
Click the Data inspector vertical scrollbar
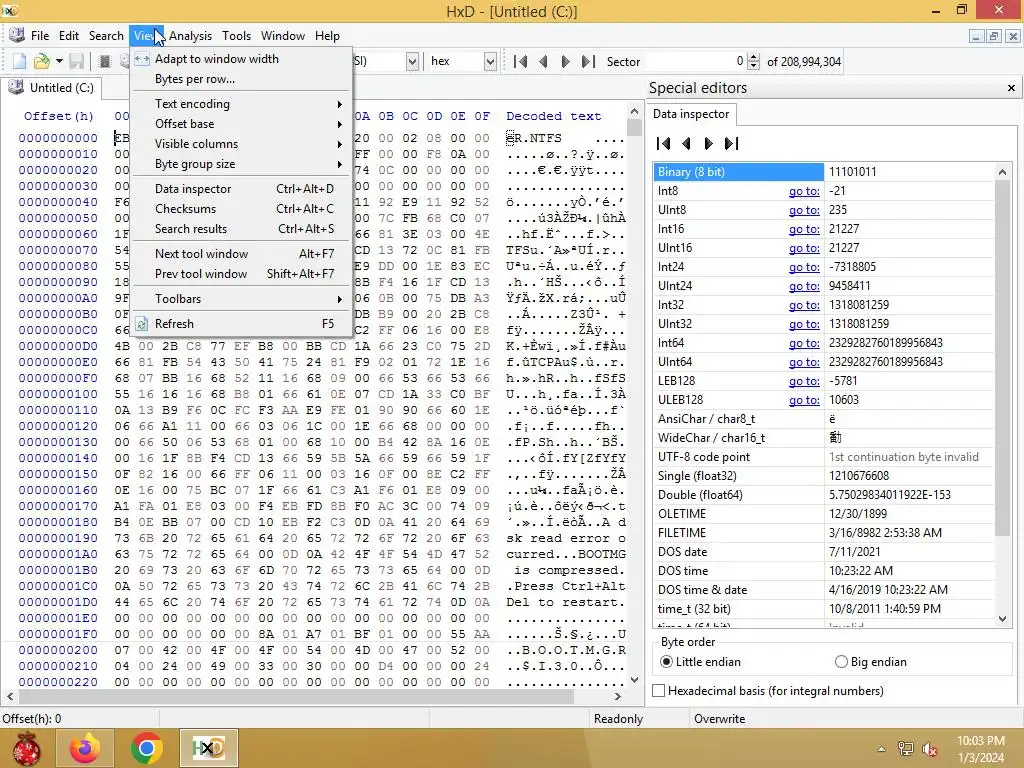1002,395
